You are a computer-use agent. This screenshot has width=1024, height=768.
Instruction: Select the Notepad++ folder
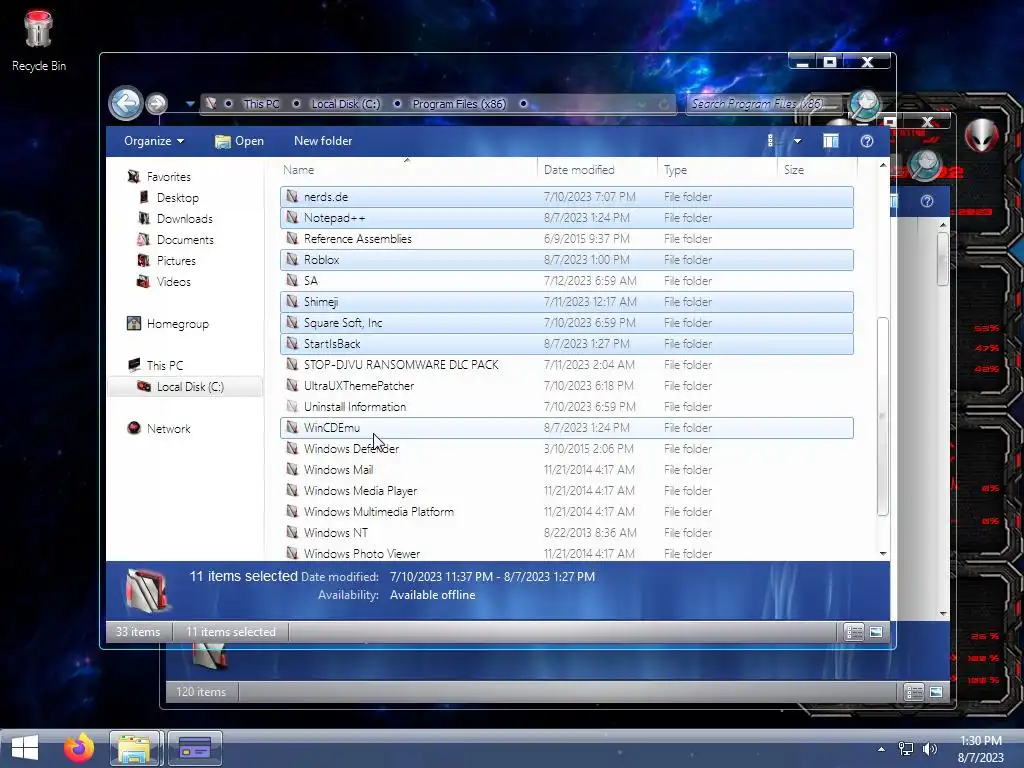(x=566, y=217)
